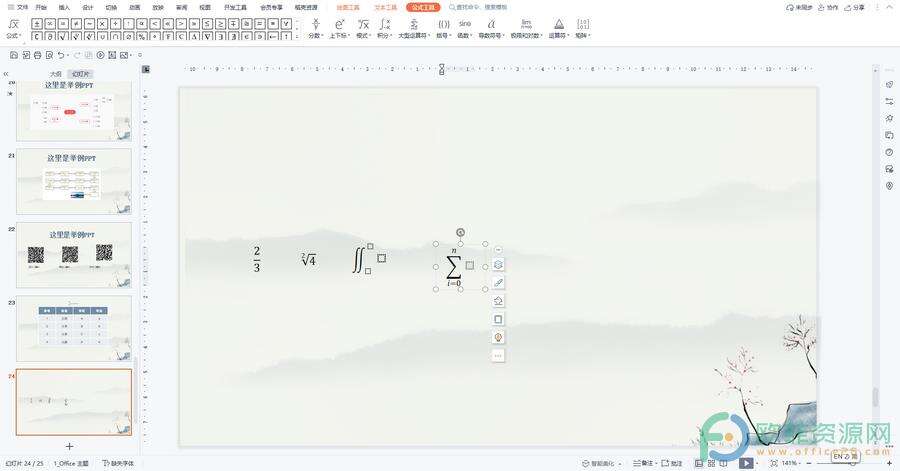Open the 函数 function dropdown

[x=464, y=29]
